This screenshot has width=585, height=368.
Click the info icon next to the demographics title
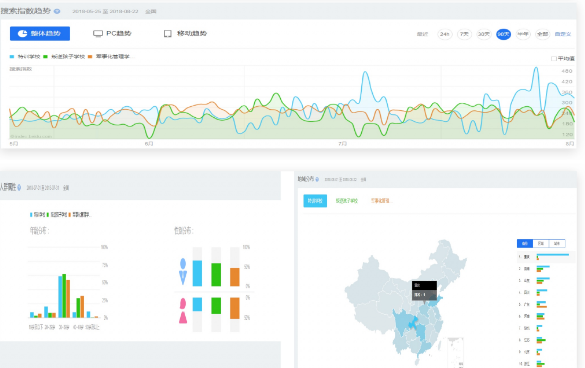tap(19, 187)
